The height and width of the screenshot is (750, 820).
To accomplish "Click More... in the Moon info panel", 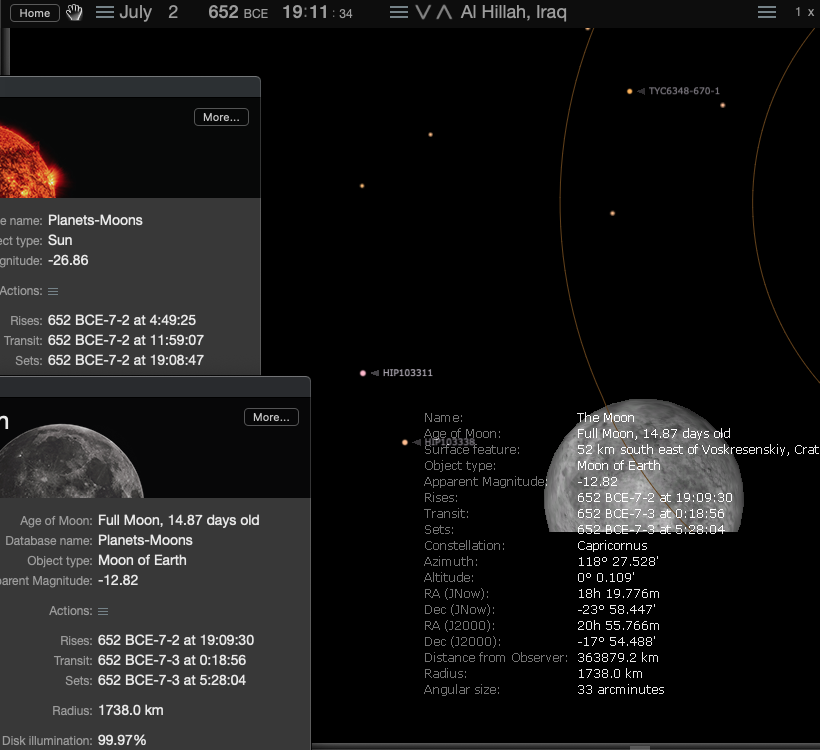I will coord(271,417).
